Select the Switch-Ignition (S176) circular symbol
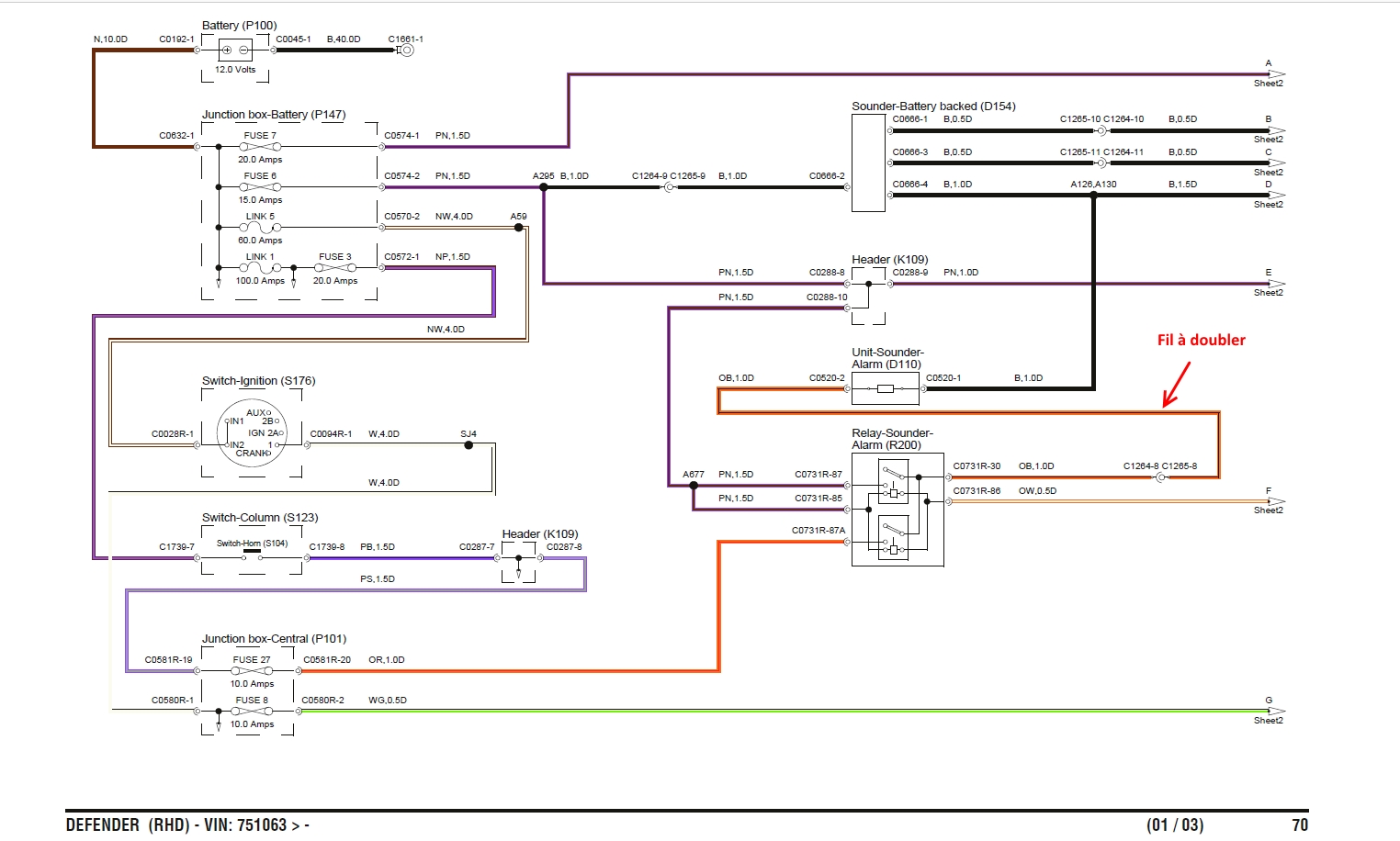Image resolution: width=1400 pixels, height=841 pixels. click(252, 433)
